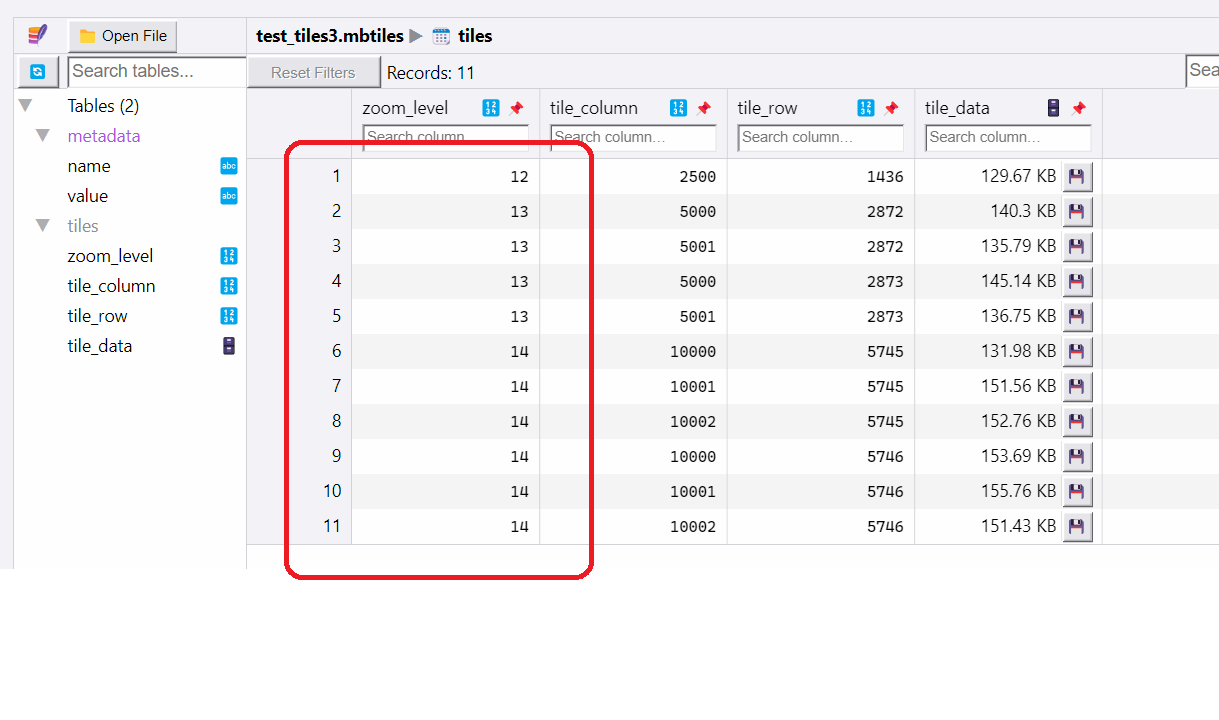Save tile_data blob of row 11

point(1077,527)
